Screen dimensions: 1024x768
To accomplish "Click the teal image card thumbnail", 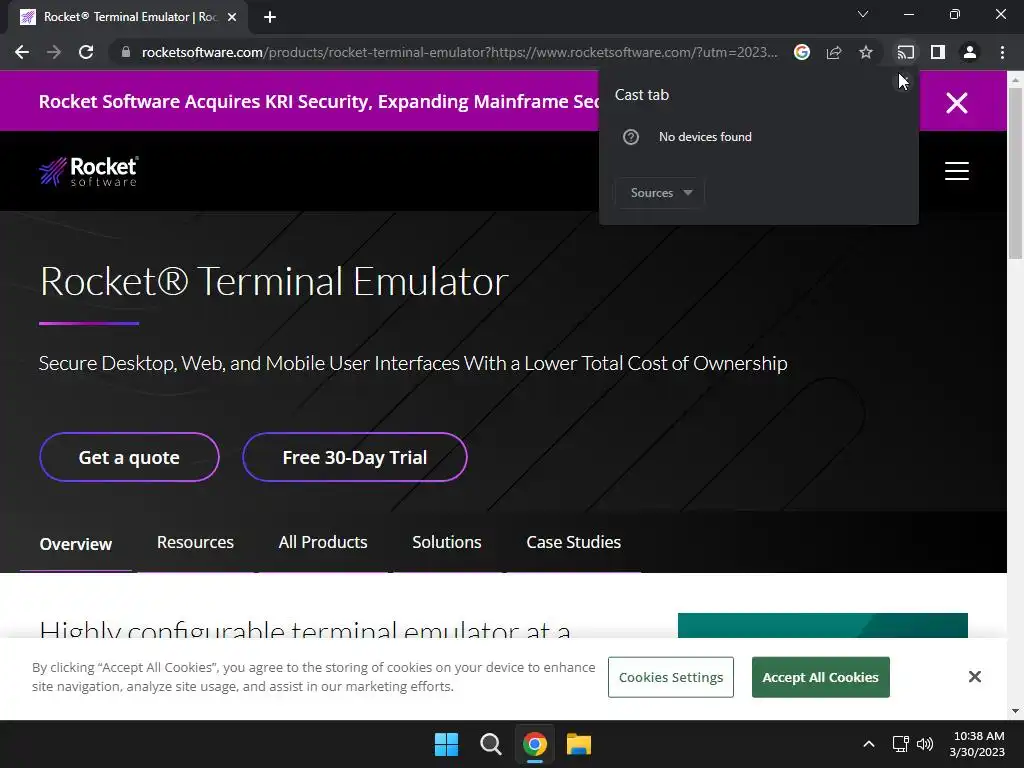I will (823, 625).
